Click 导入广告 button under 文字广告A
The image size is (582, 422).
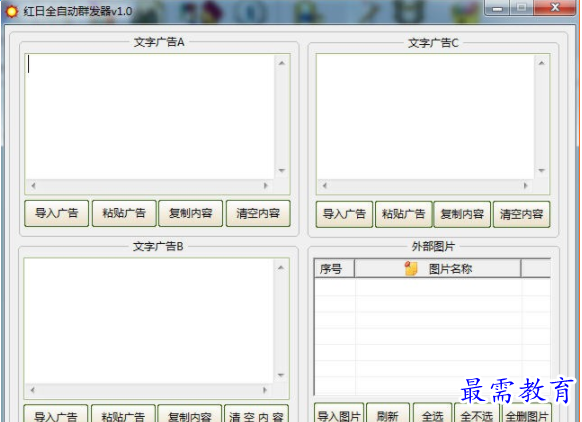click(56, 213)
